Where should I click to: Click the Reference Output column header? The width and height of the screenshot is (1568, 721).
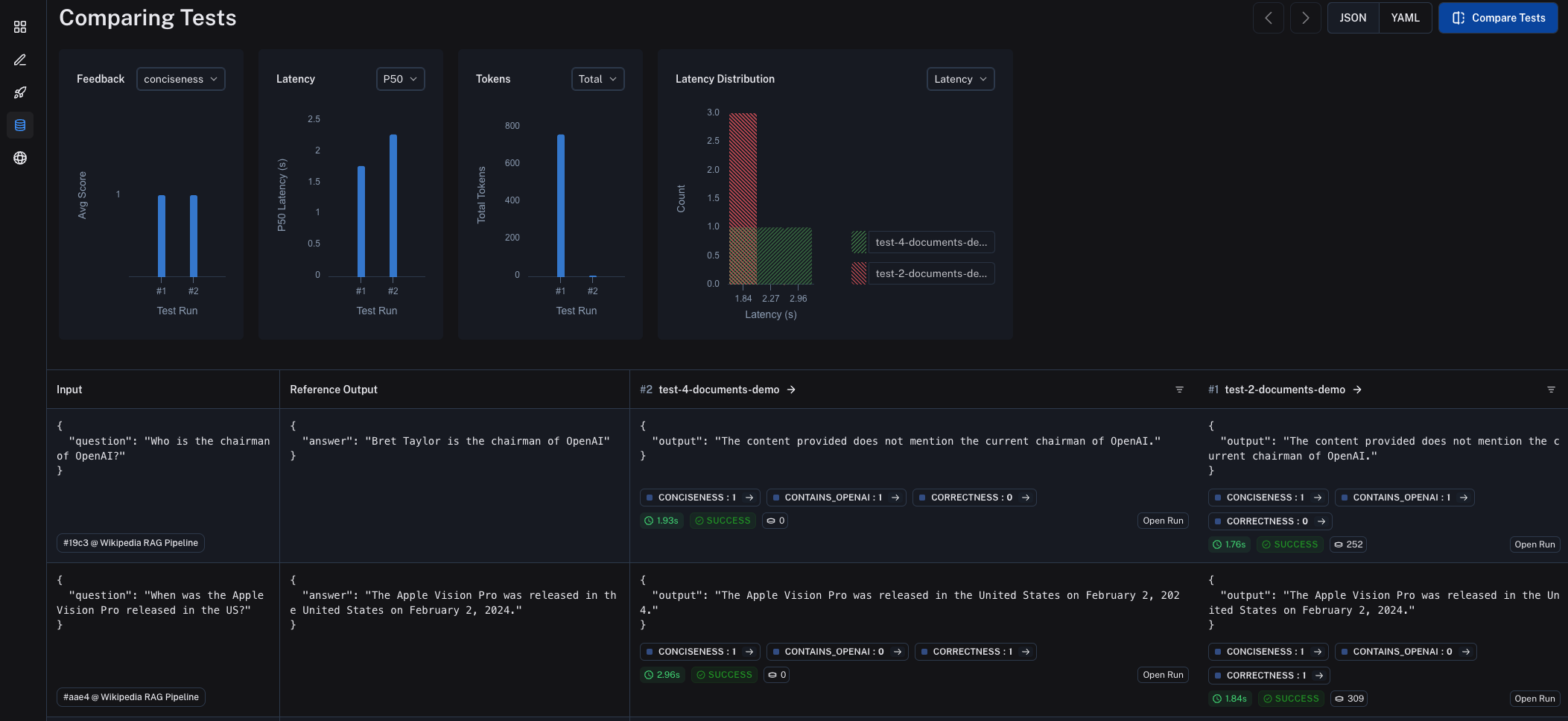334,390
